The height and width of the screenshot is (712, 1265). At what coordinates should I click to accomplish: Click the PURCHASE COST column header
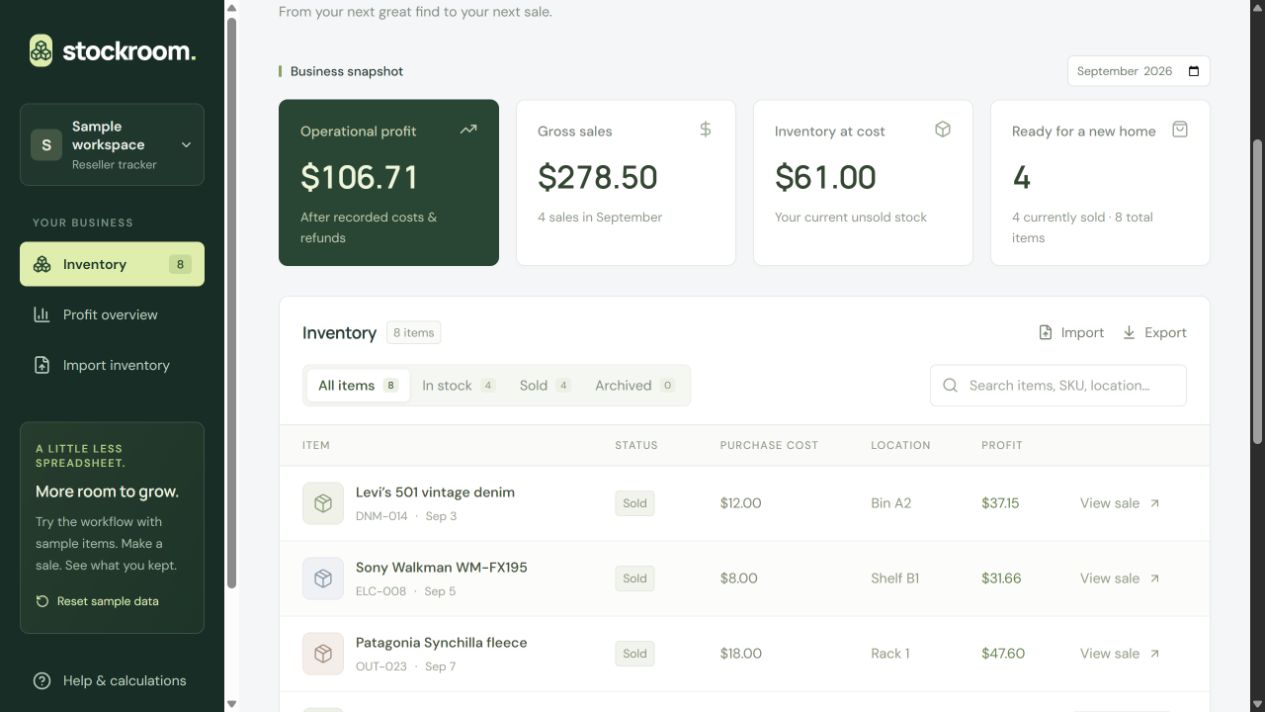pyautogui.click(x=769, y=445)
